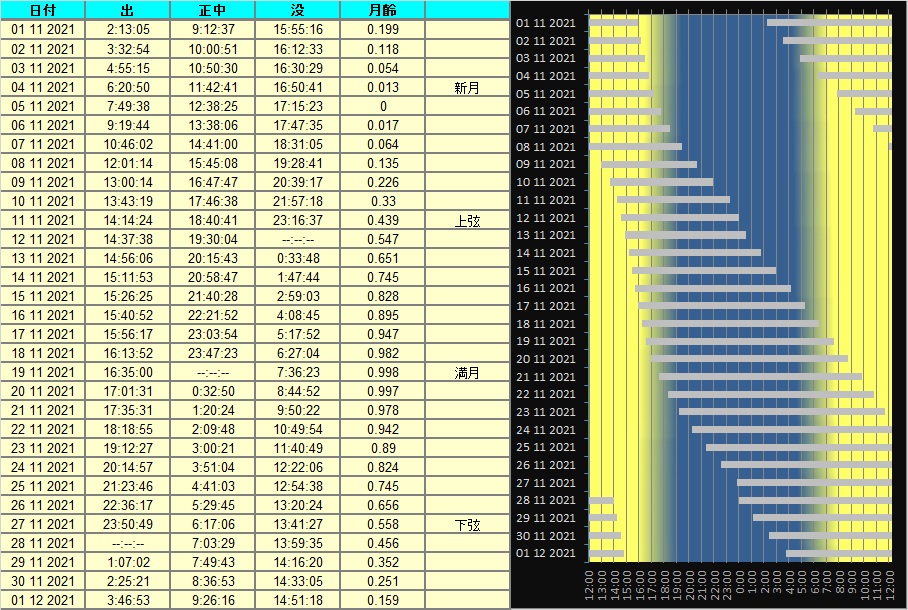This screenshot has height=610, width=908.
Task: Select the 没 column header
Action: click(x=298, y=10)
